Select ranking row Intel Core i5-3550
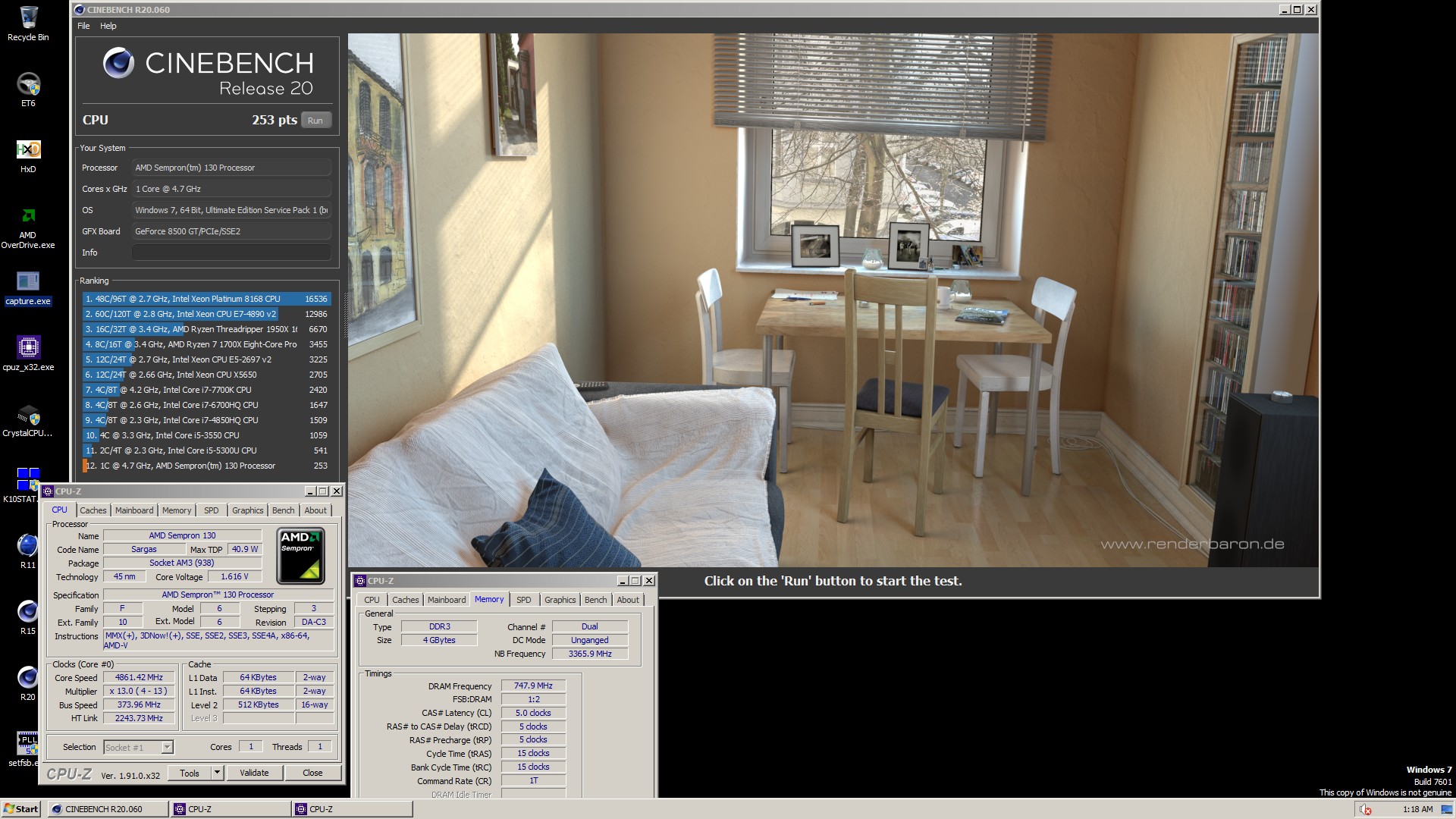Screen dimensions: 1456x819 click(x=206, y=435)
